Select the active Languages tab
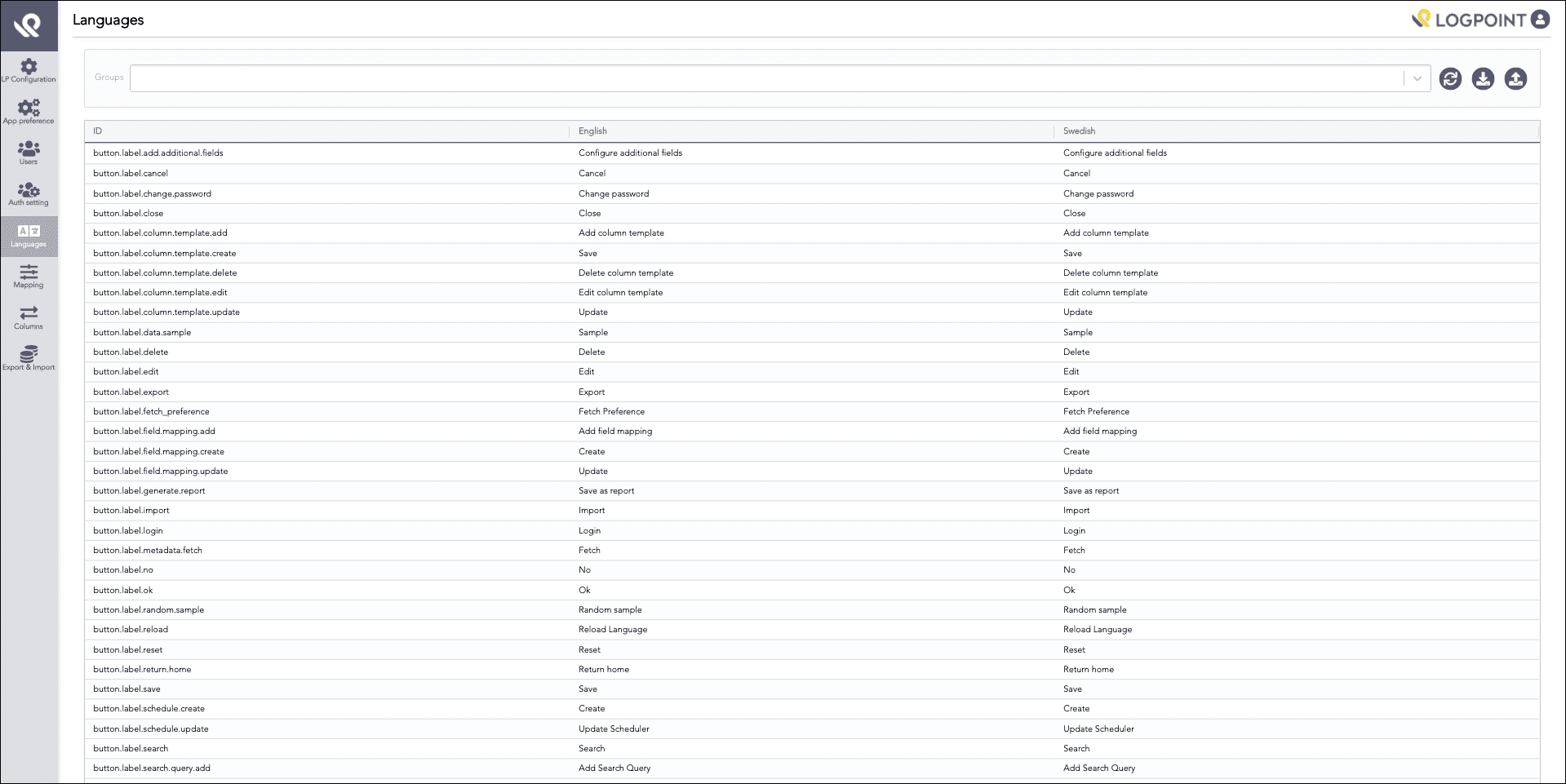 tap(29, 237)
